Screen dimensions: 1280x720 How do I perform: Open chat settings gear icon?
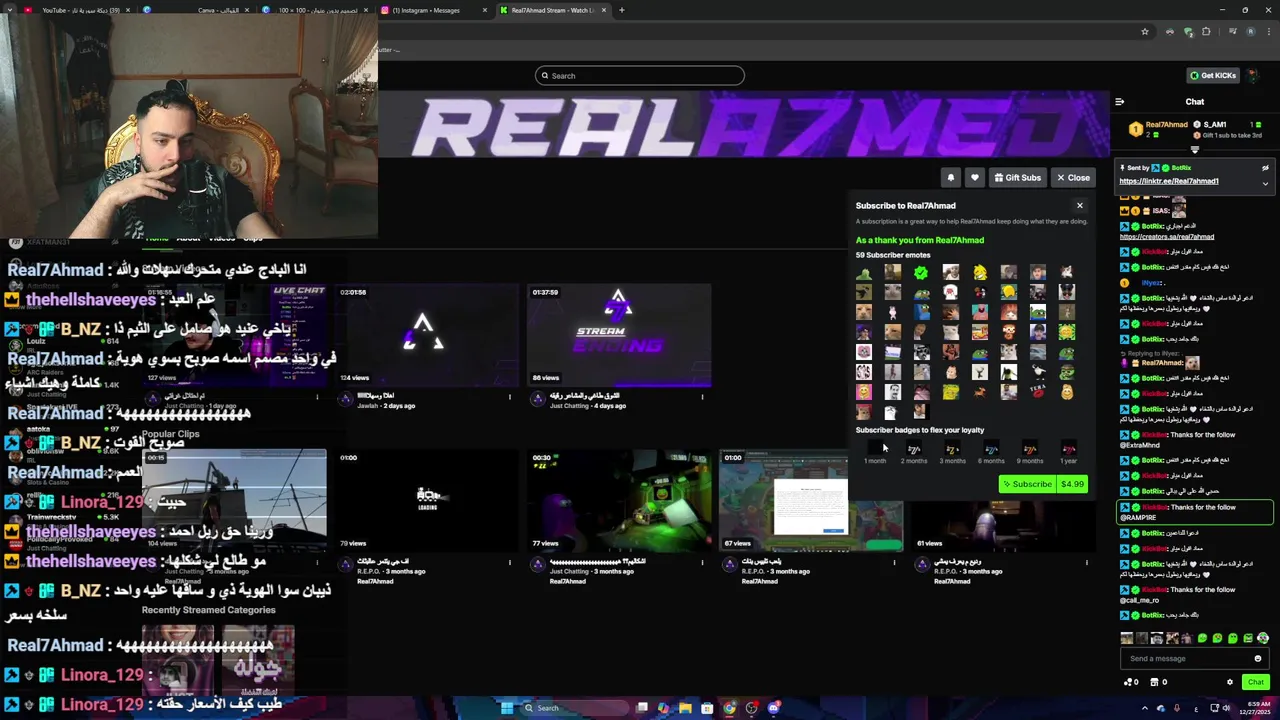(x=1230, y=682)
